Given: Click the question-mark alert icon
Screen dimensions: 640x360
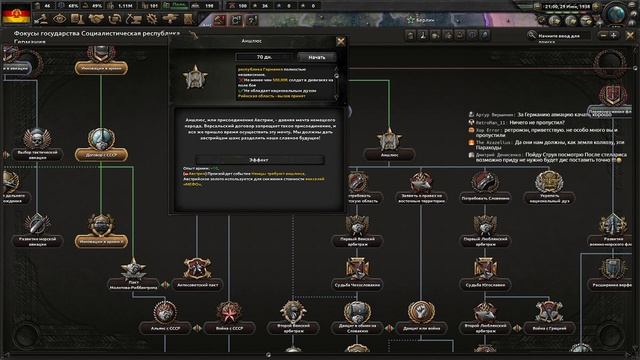Looking at the screenshot, I should point(251,20).
